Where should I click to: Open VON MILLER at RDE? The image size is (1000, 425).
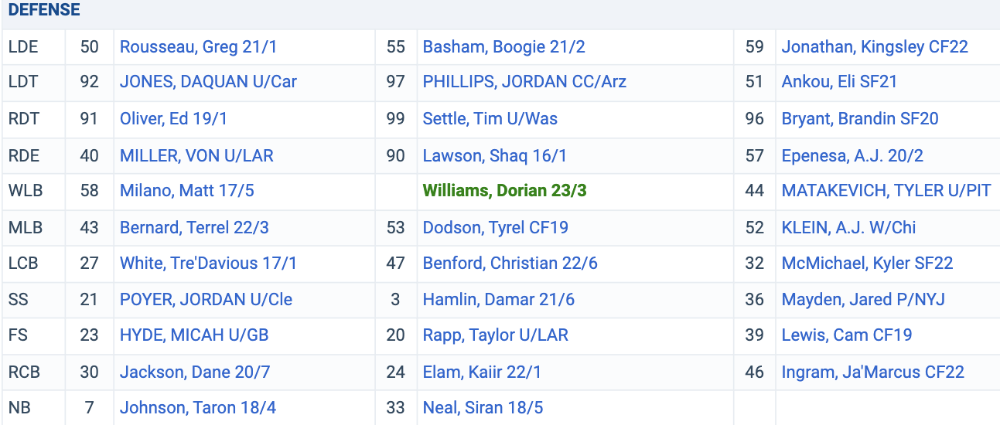[196, 156]
